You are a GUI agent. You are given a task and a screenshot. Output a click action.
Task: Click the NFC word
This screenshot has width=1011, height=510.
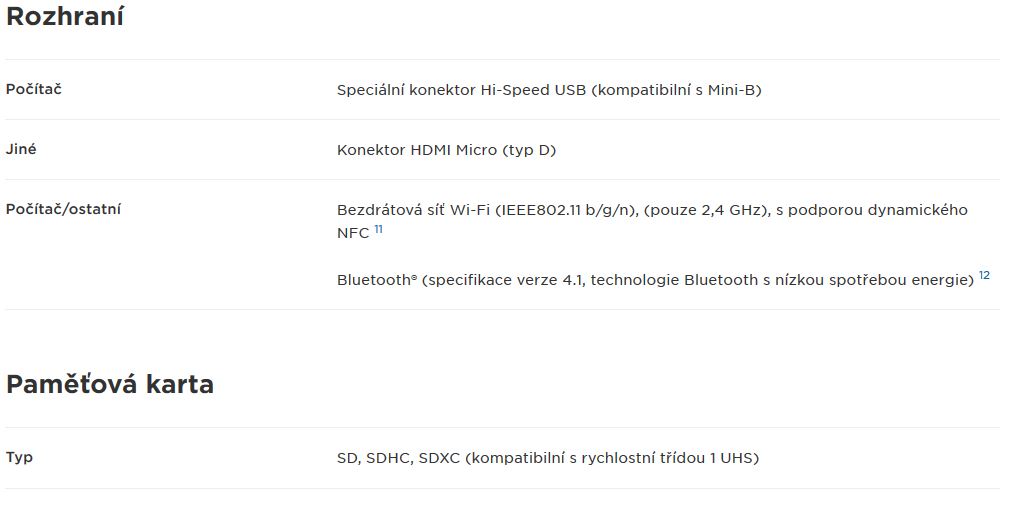point(353,233)
